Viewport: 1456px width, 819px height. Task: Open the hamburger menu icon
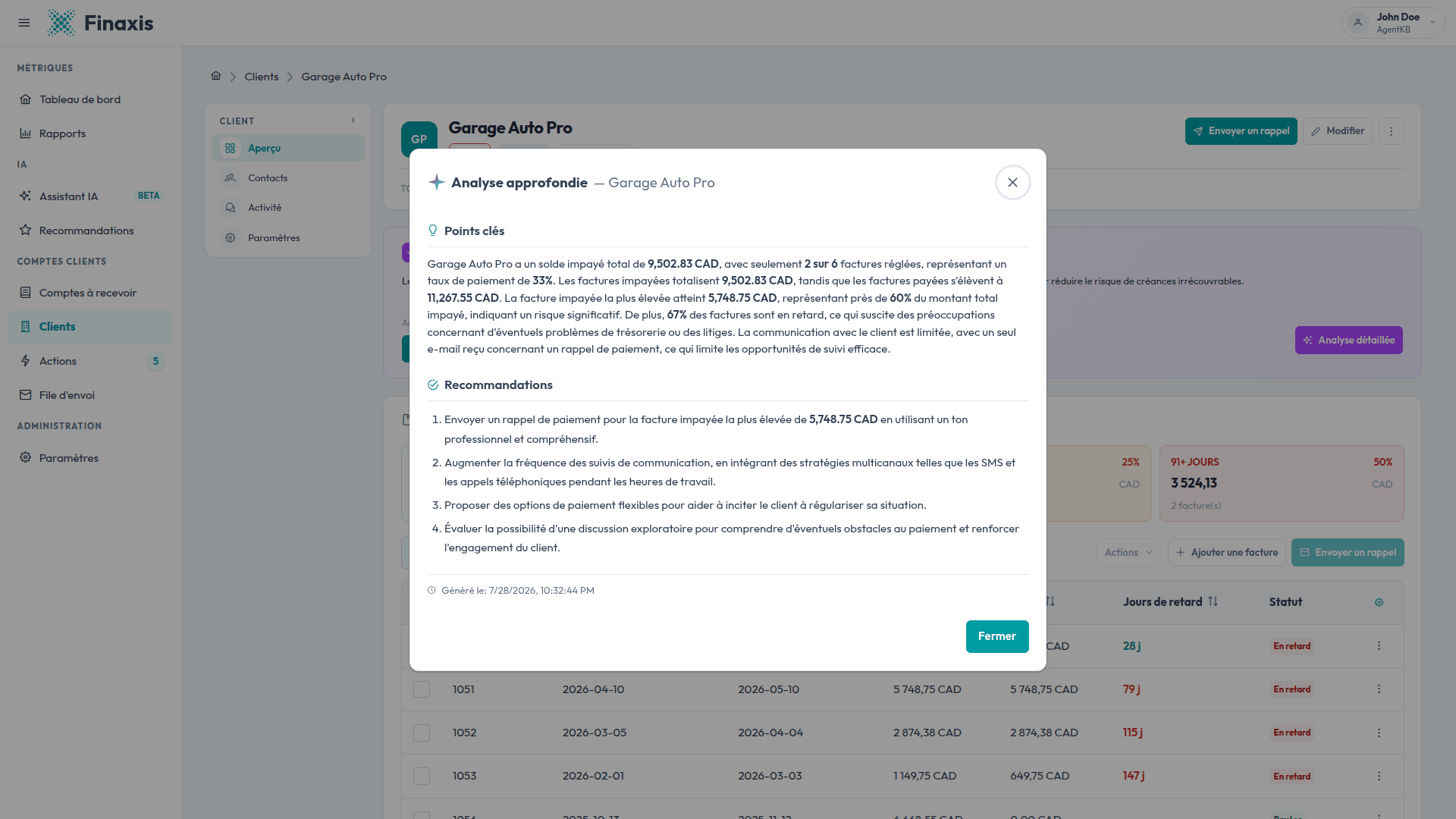pos(24,23)
